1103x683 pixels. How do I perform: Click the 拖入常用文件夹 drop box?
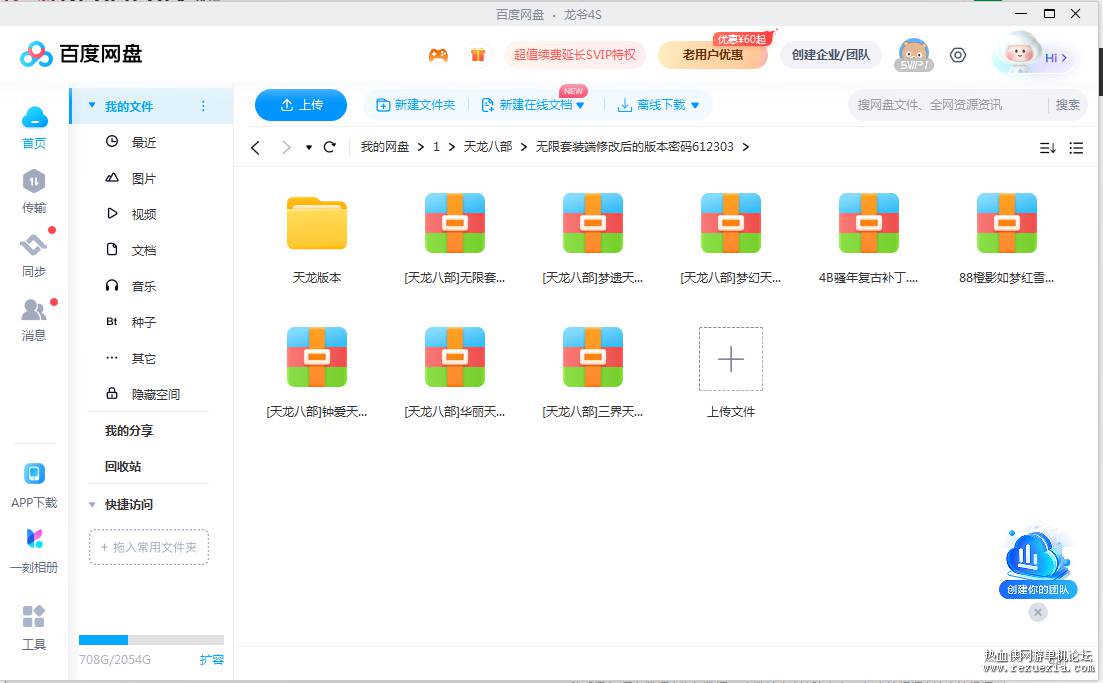tap(149, 547)
